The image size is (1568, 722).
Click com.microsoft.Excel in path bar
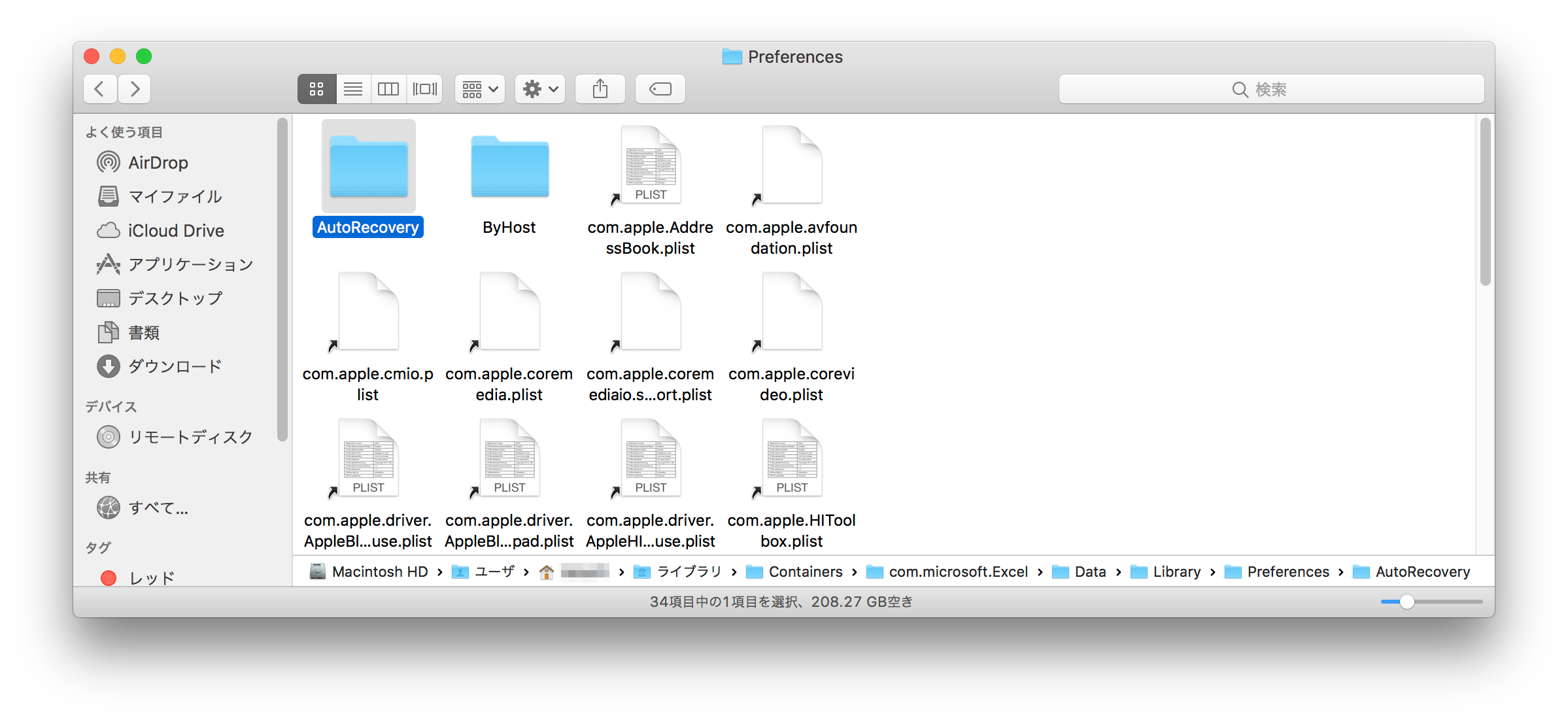pyautogui.click(x=957, y=572)
